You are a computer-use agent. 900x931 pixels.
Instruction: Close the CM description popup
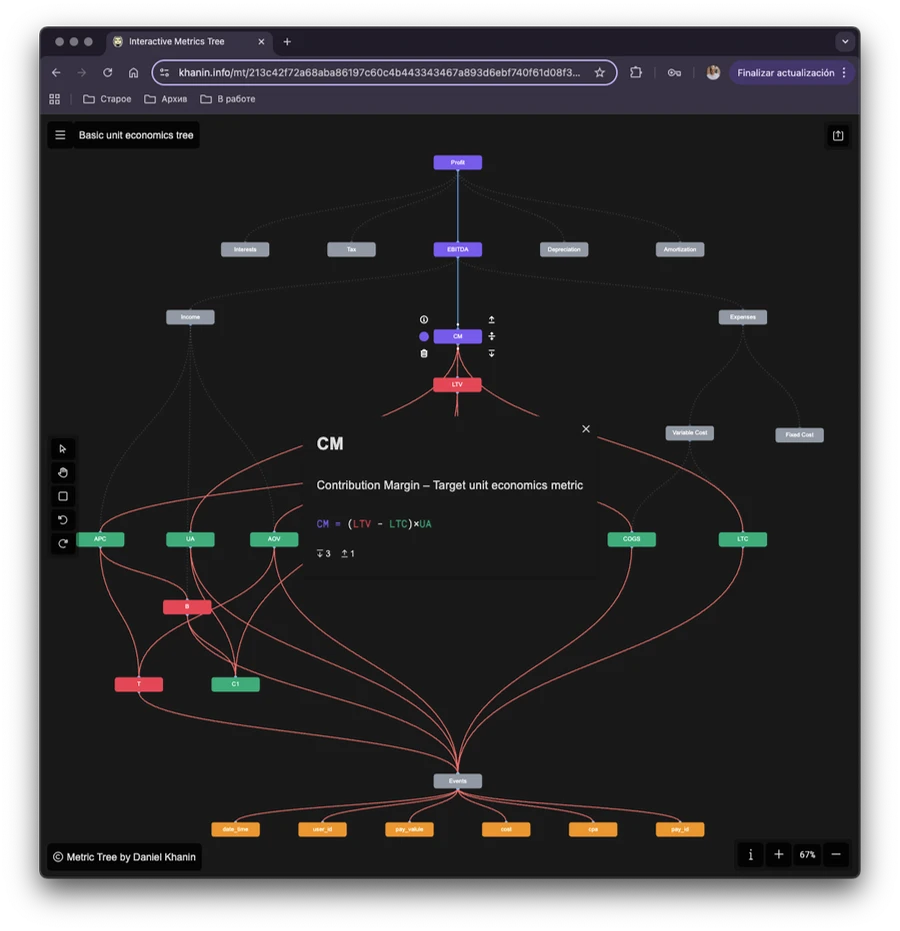point(586,429)
